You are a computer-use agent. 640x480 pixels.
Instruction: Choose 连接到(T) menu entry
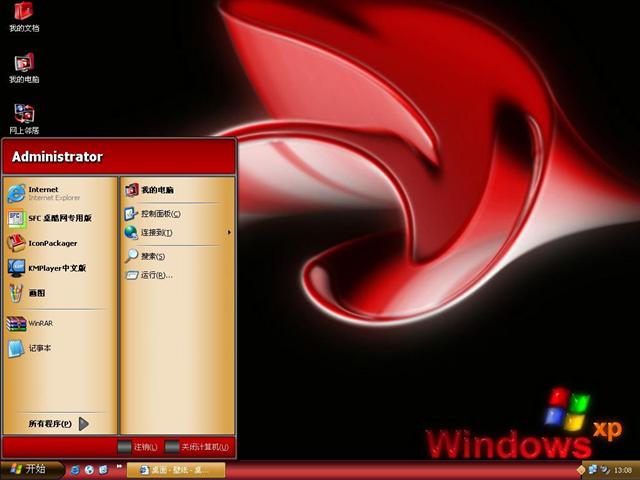click(177, 233)
